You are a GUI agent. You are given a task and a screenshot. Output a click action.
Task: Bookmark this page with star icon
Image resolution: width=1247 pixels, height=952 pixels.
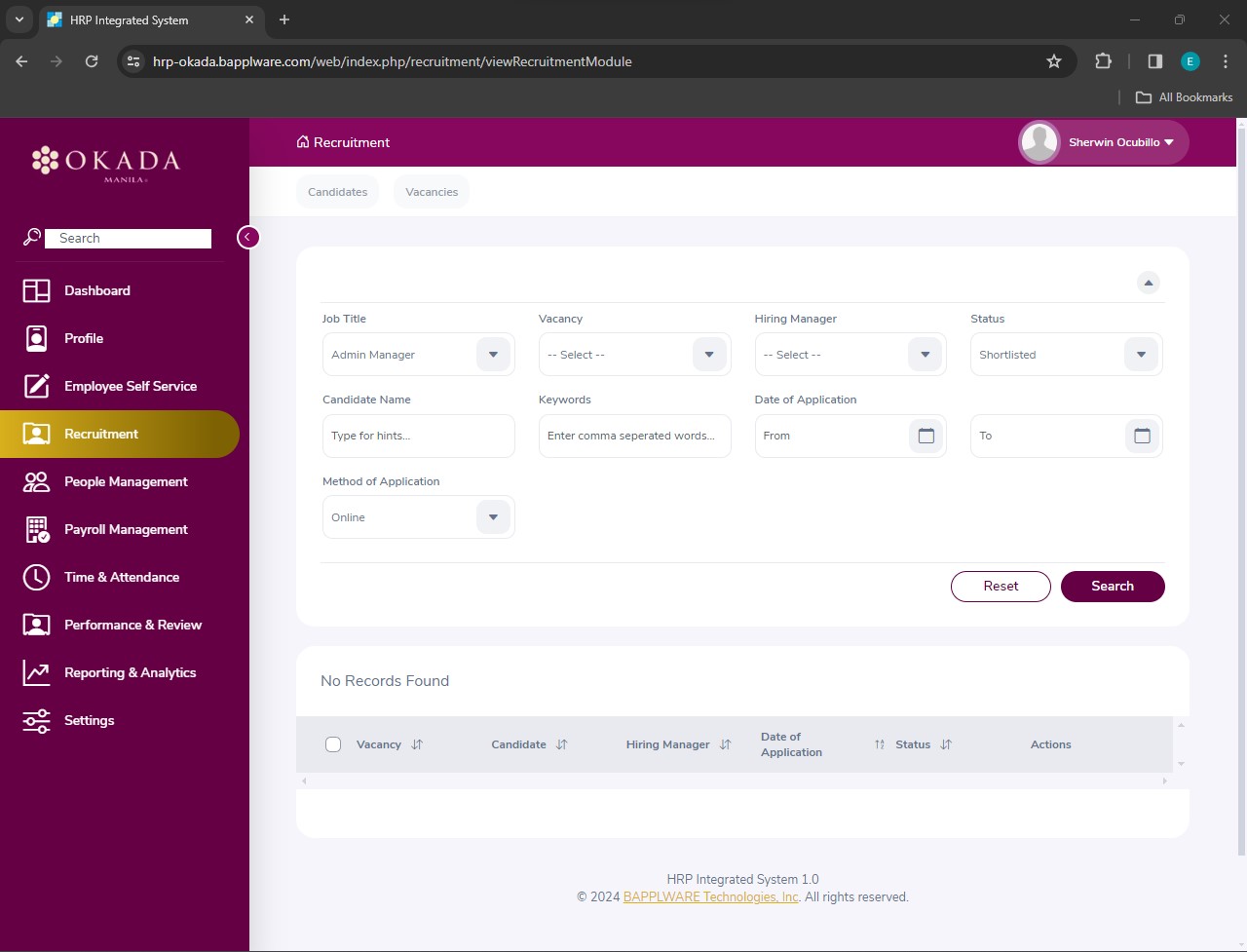tap(1053, 61)
